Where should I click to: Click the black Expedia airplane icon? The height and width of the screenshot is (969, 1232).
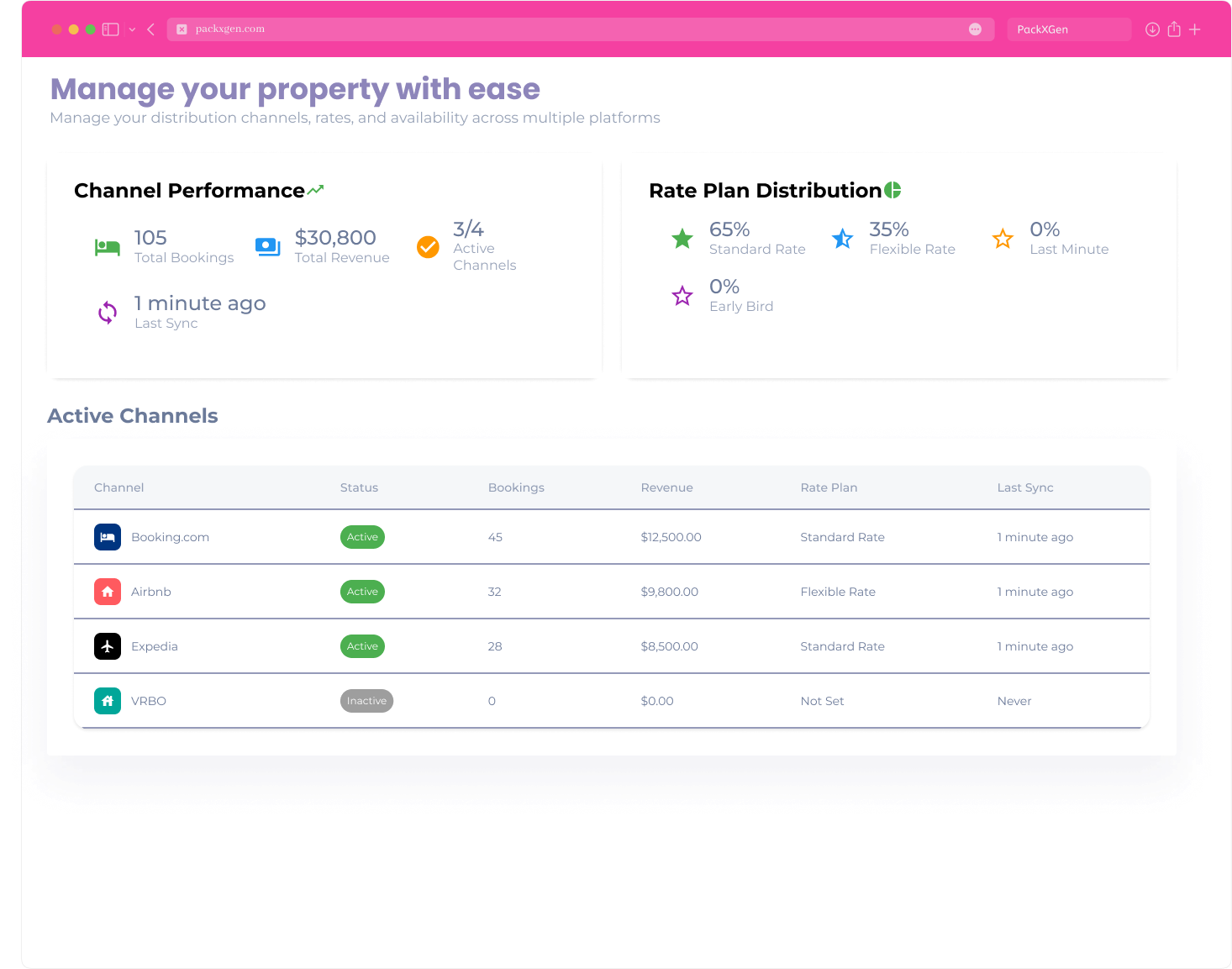(x=108, y=646)
